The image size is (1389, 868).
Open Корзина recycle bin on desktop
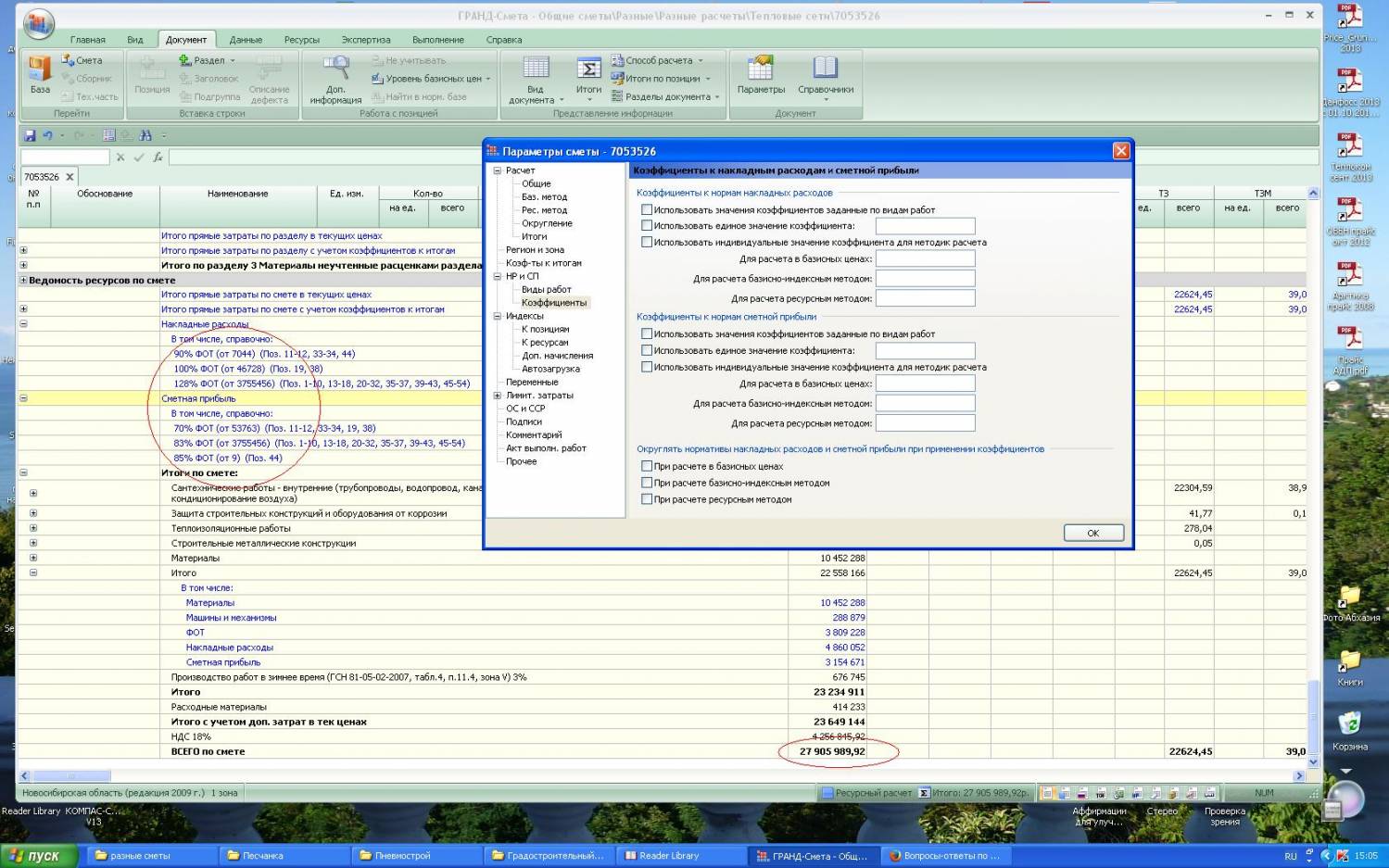click(x=1349, y=724)
